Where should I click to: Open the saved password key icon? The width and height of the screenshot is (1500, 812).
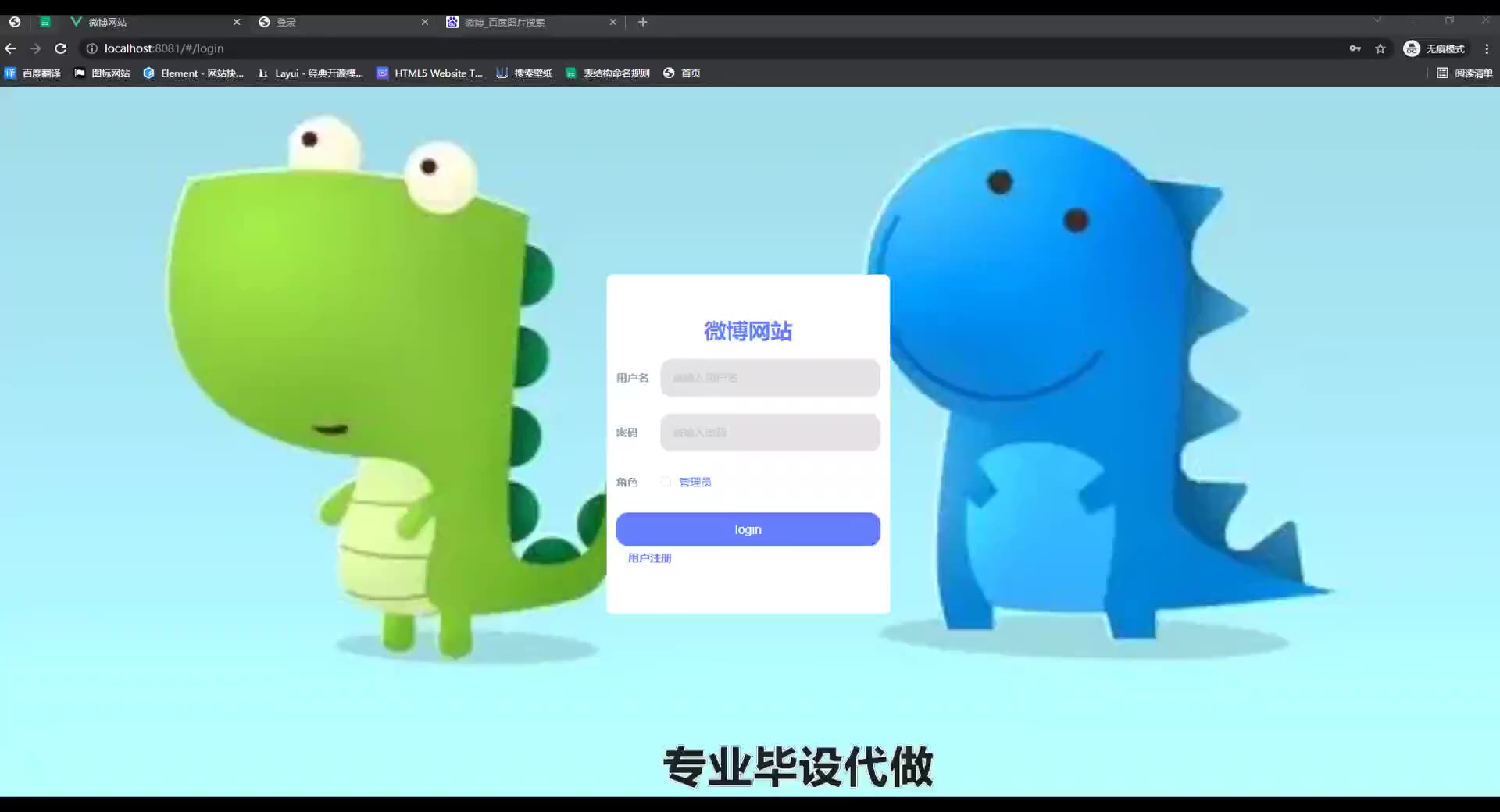pyautogui.click(x=1355, y=48)
